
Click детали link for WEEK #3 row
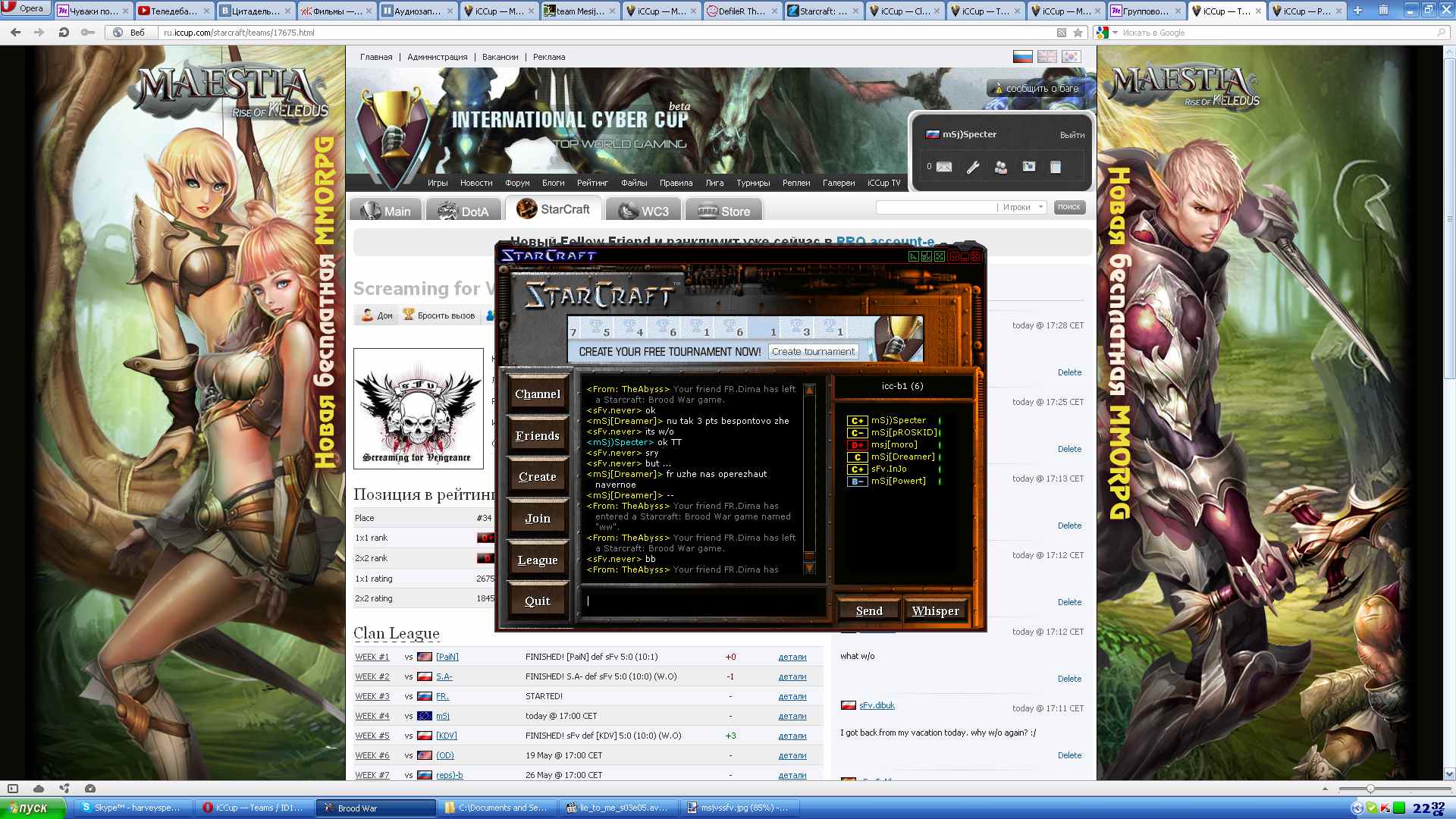click(x=792, y=696)
